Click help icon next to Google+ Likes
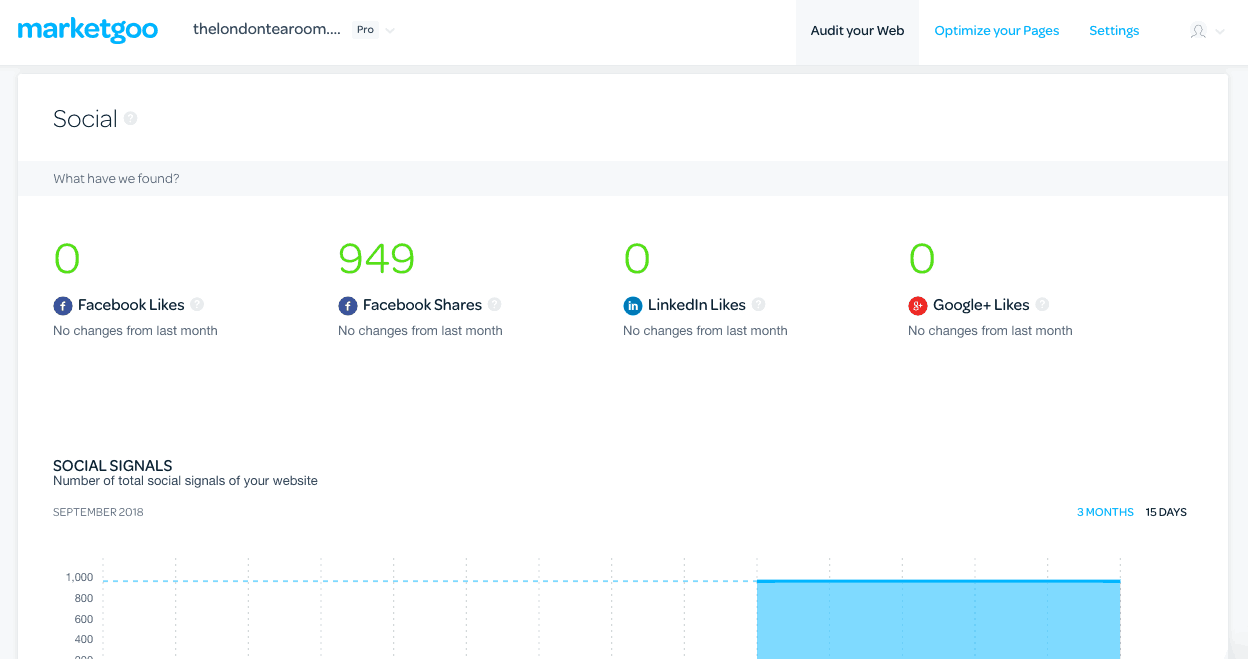This screenshot has width=1248, height=659. click(1042, 305)
